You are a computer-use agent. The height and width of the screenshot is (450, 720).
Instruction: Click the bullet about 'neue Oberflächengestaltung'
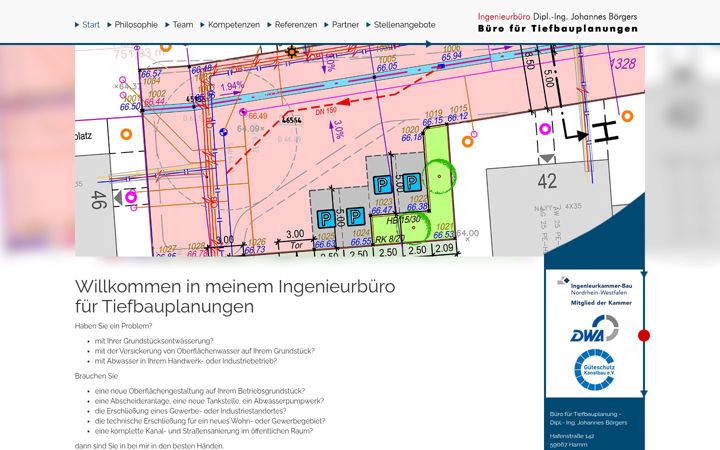click(200, 391)
